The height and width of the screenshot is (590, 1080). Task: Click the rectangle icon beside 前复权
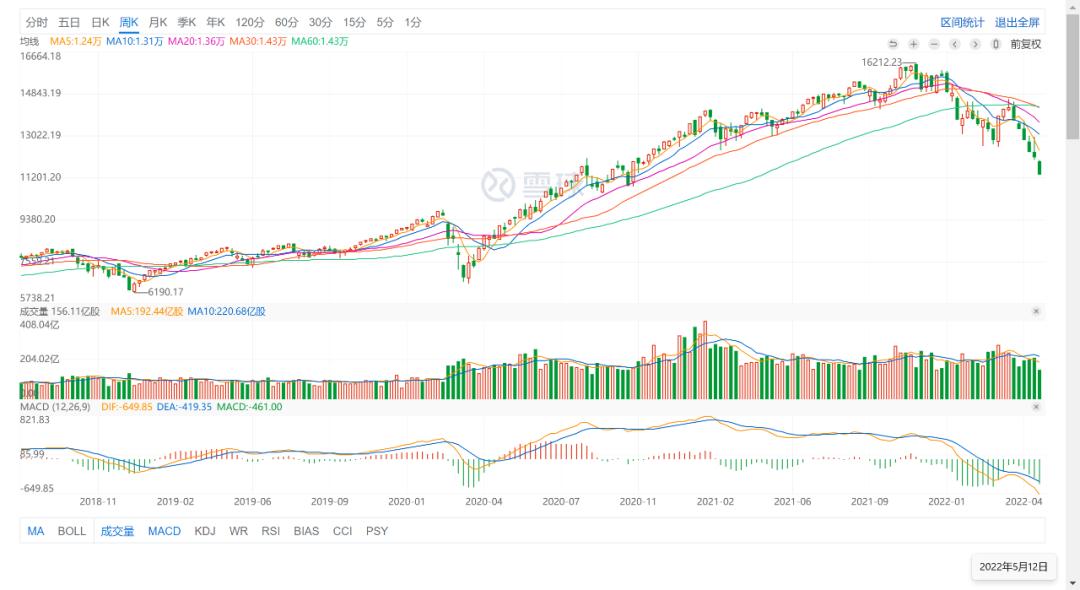pyautogui.click(x=996, y=44)
